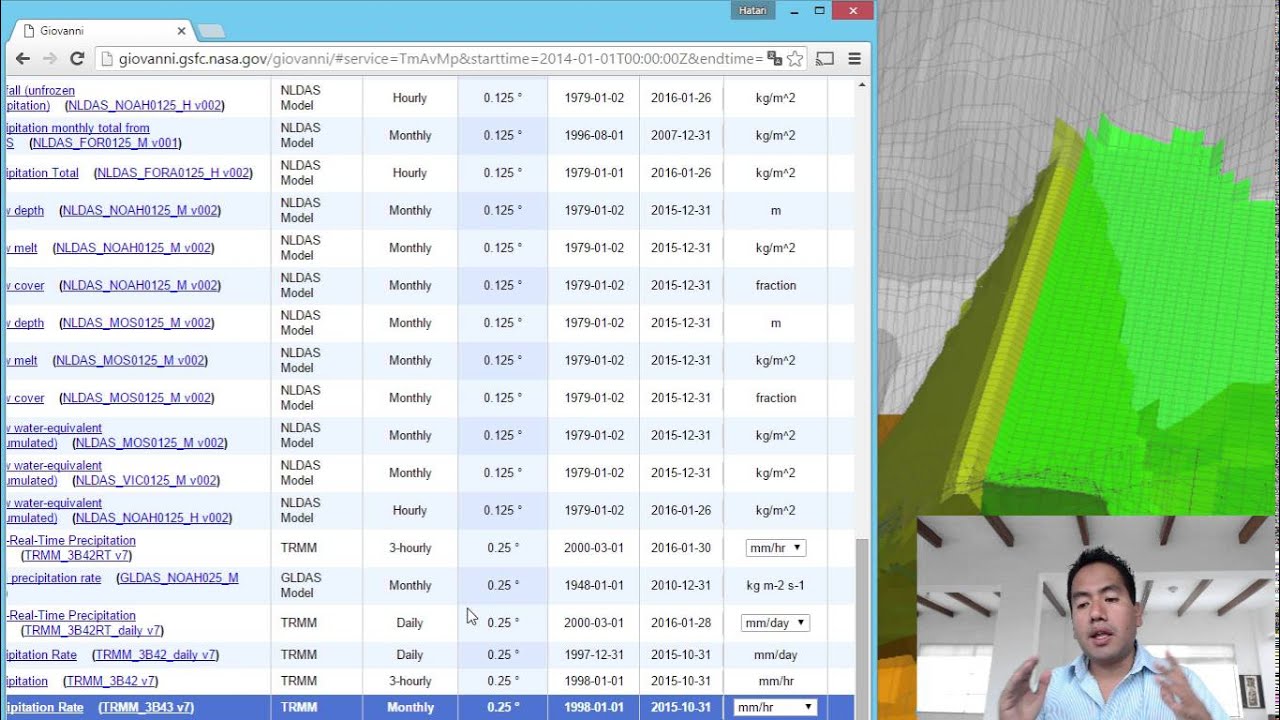Click the '1996-08-01' start date cell
This screenshot has width=1280, height=720.
tap(594, 135)
